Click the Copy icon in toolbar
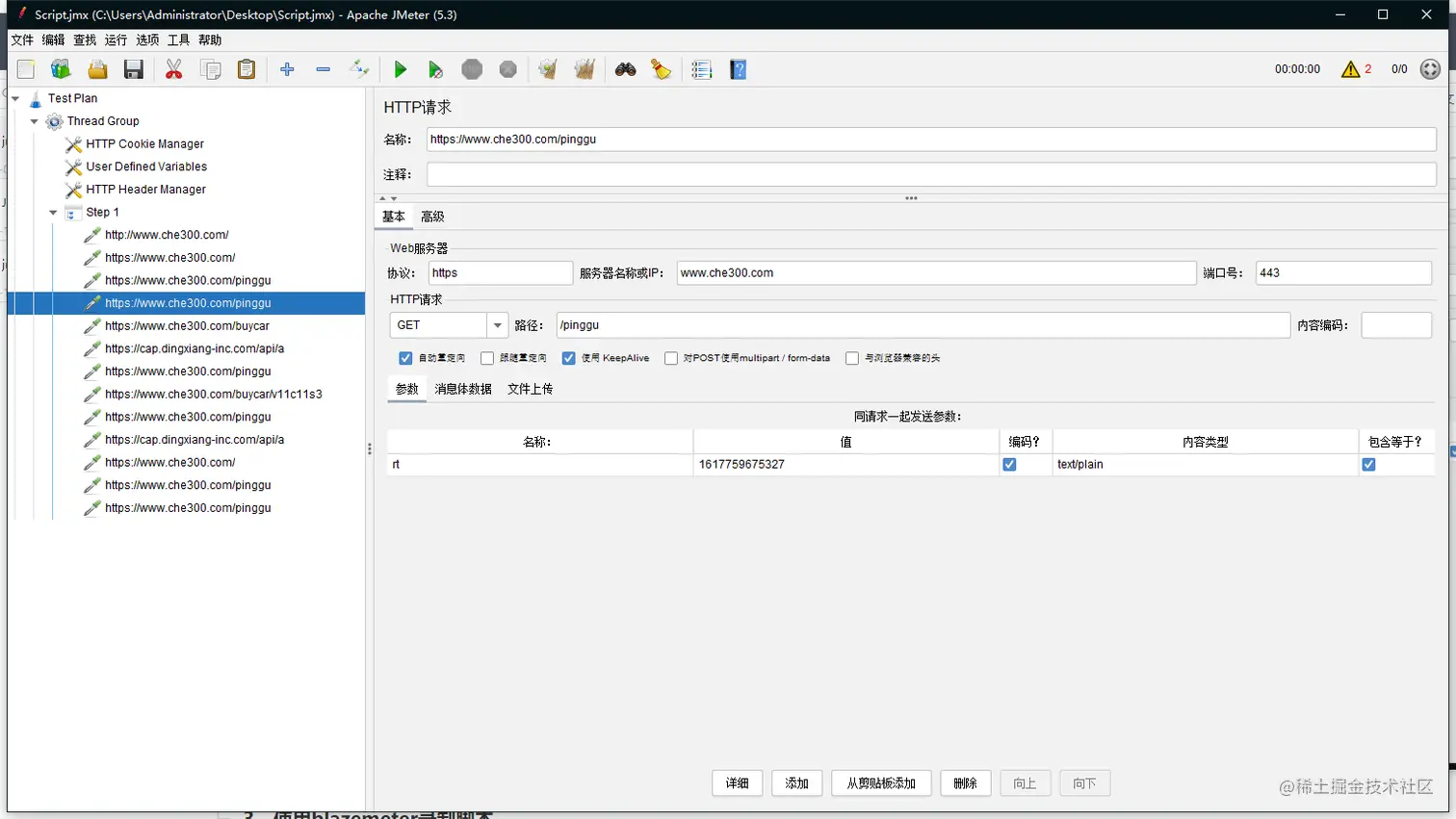 tap(210, 69)
